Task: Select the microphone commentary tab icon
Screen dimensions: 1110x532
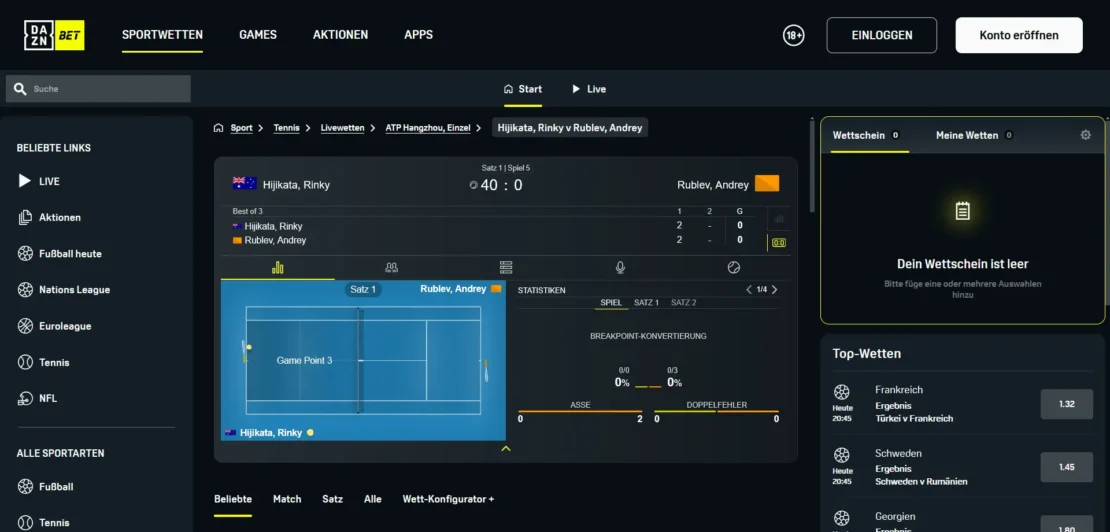Action: coord(620,267)
